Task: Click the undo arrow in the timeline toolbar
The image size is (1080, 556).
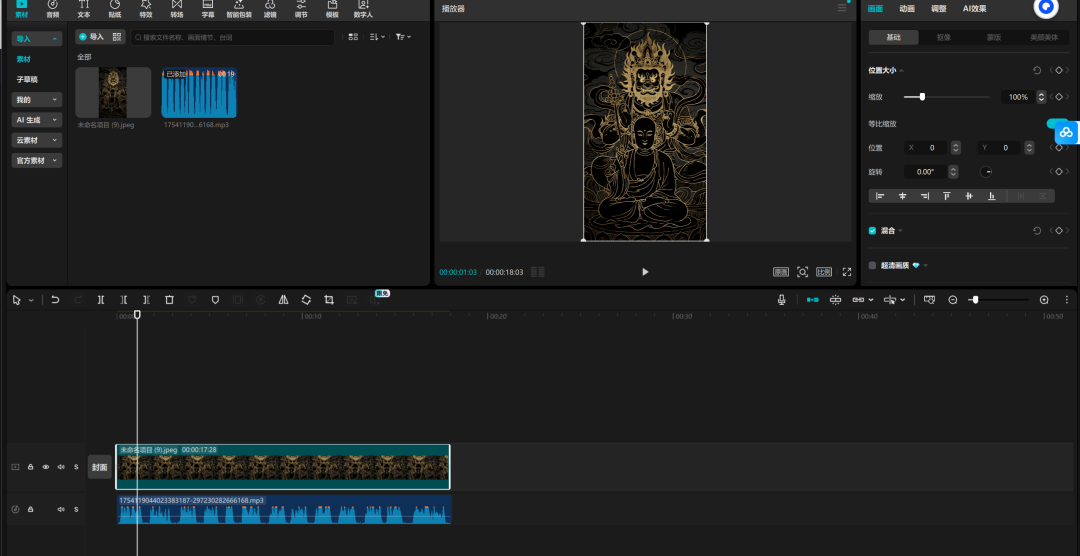Action: pos(55,300)
